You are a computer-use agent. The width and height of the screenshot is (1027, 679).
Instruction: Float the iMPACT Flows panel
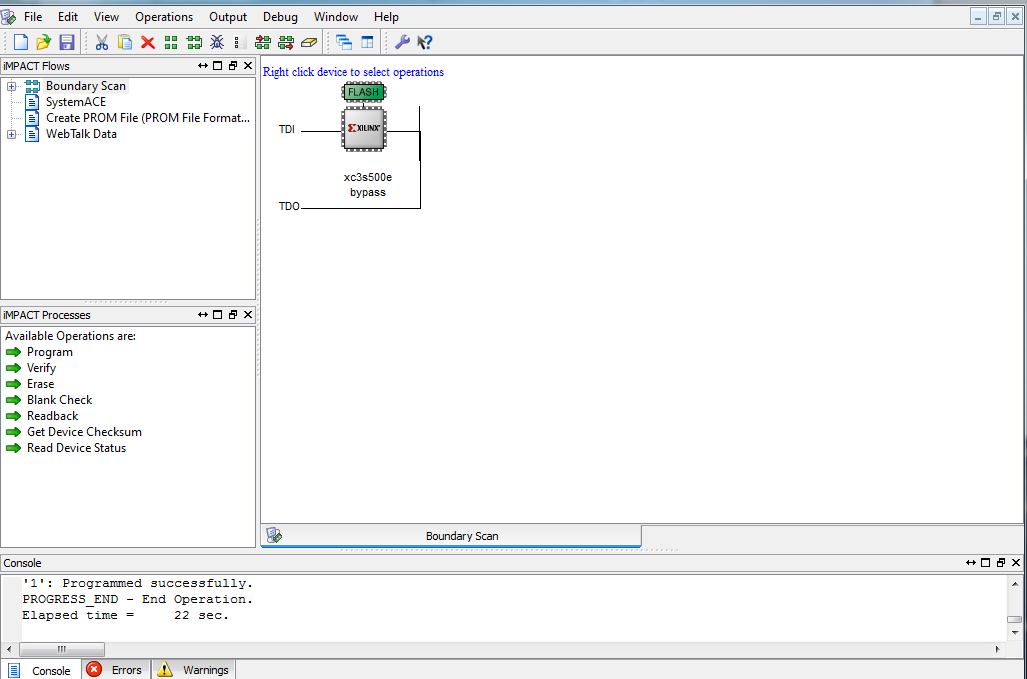(x=233, y=65)
